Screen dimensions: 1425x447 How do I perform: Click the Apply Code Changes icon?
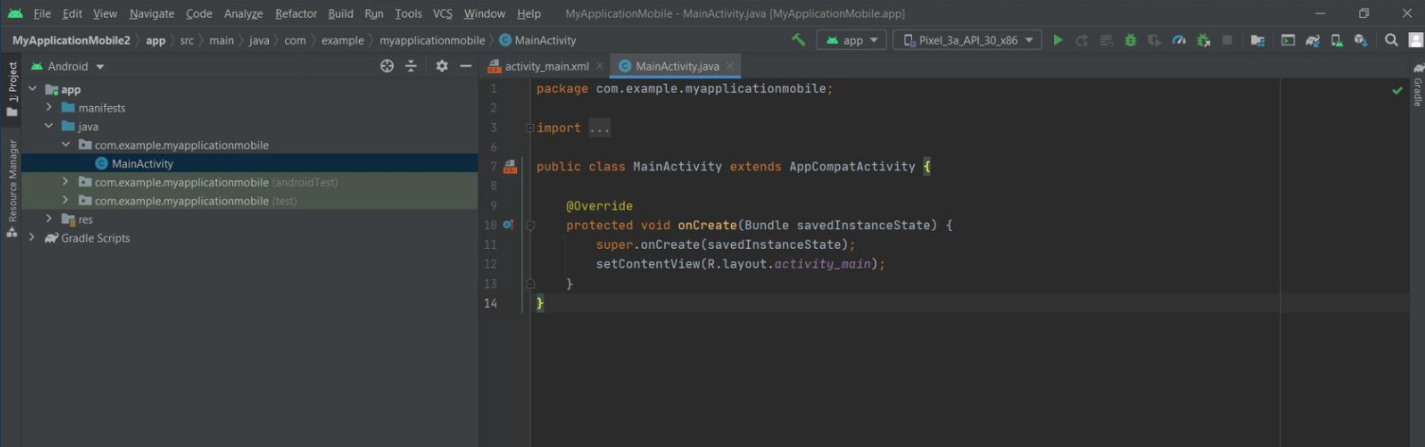coord(1106,40)
